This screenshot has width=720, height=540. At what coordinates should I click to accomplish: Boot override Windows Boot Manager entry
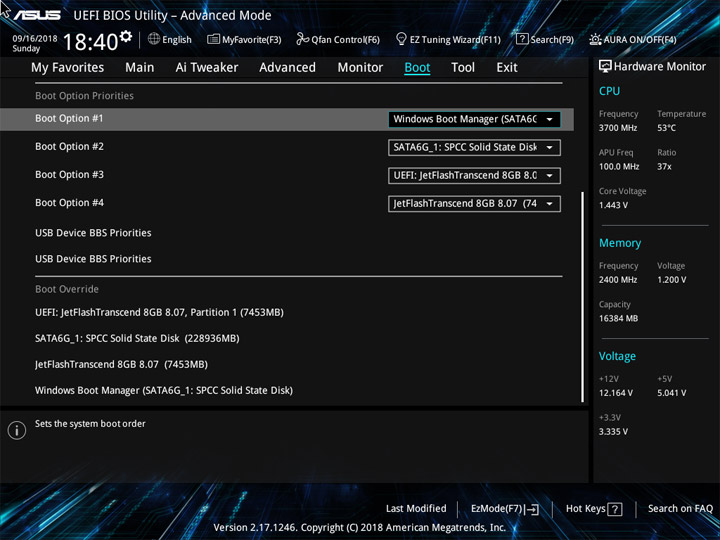click(164, 390)
